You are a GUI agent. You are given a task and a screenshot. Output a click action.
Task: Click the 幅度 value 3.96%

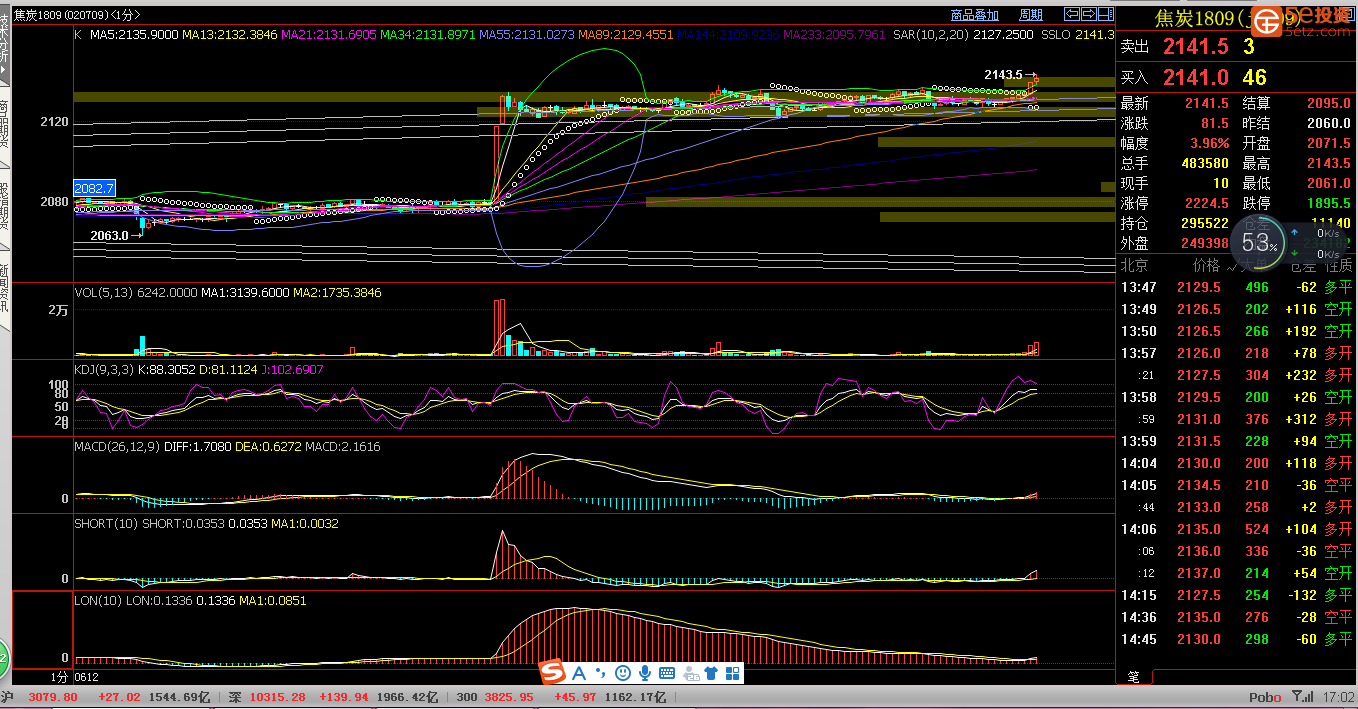tap(1209, 143)
